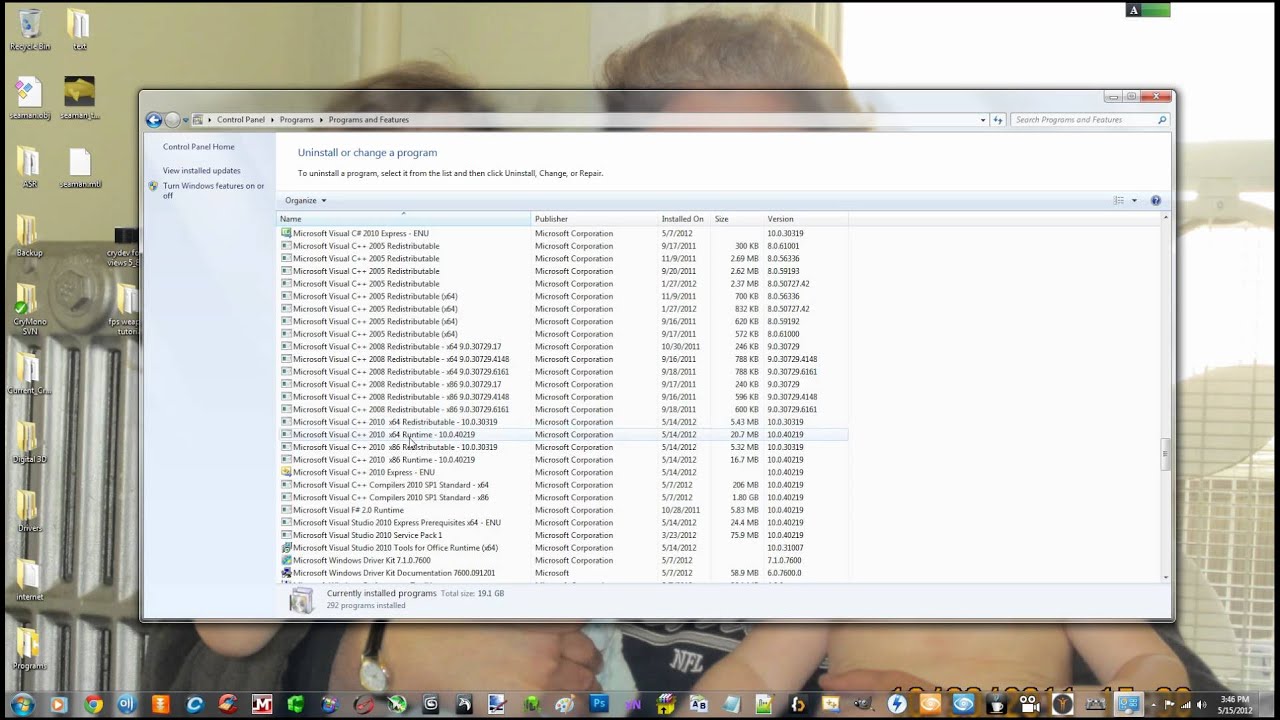
Task: Select Windows Driver Kit Documentation 7600.091201
Action: click(563, 573)
